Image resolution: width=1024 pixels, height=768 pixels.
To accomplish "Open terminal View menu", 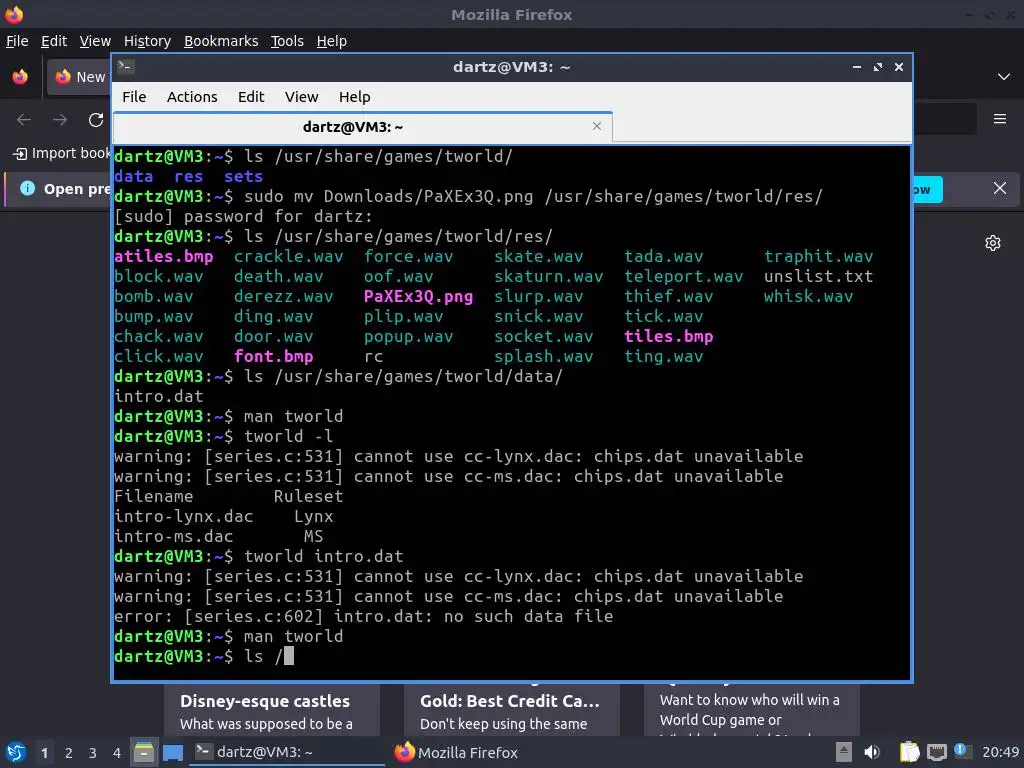I will pos(301,97).
